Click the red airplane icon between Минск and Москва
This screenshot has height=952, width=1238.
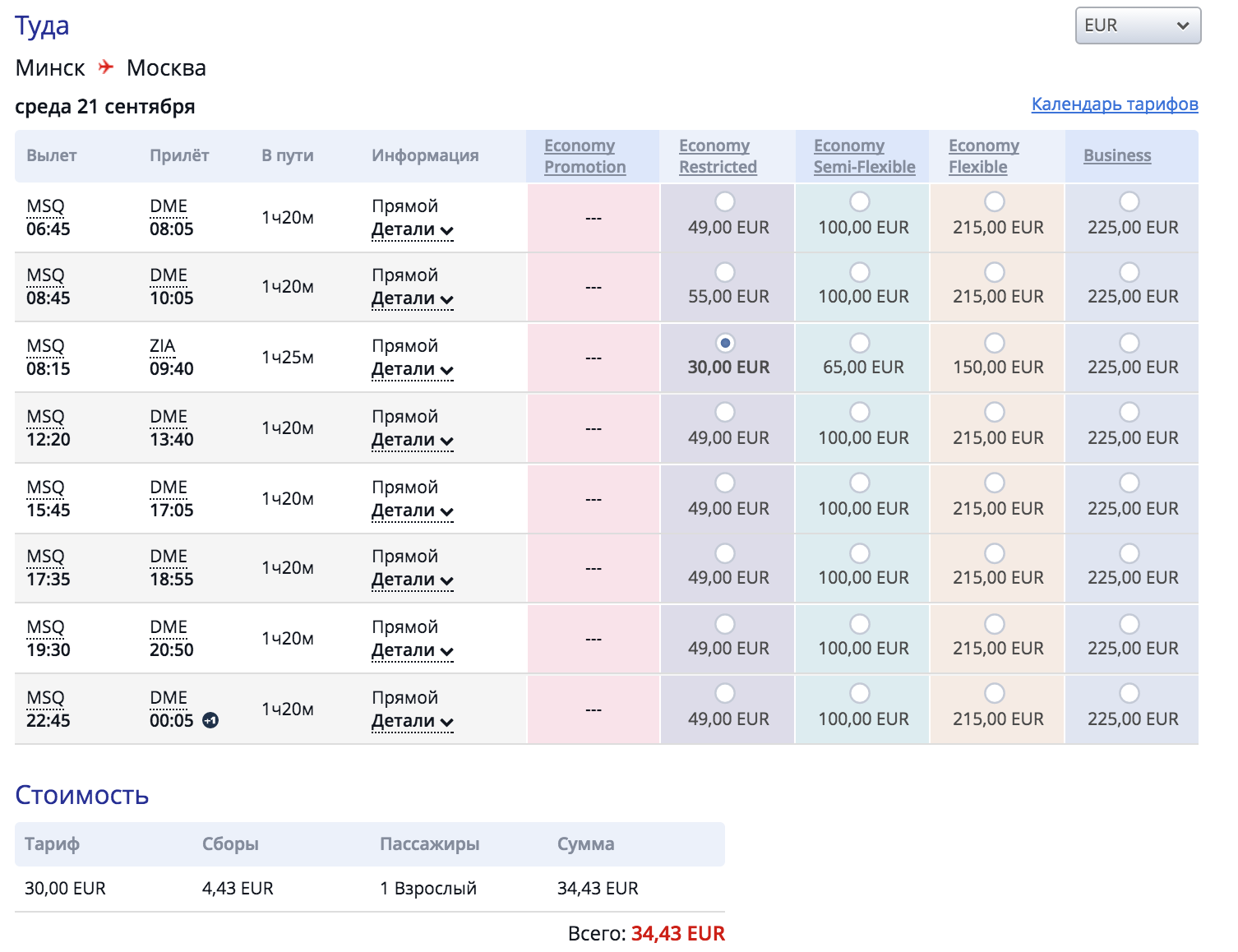[105, 67]
